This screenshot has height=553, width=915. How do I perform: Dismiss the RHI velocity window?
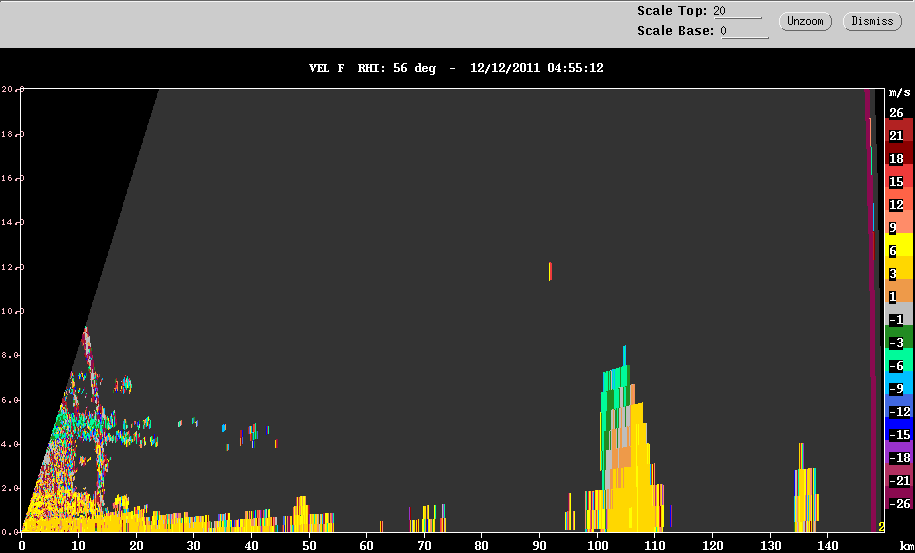tap(872, 22)
